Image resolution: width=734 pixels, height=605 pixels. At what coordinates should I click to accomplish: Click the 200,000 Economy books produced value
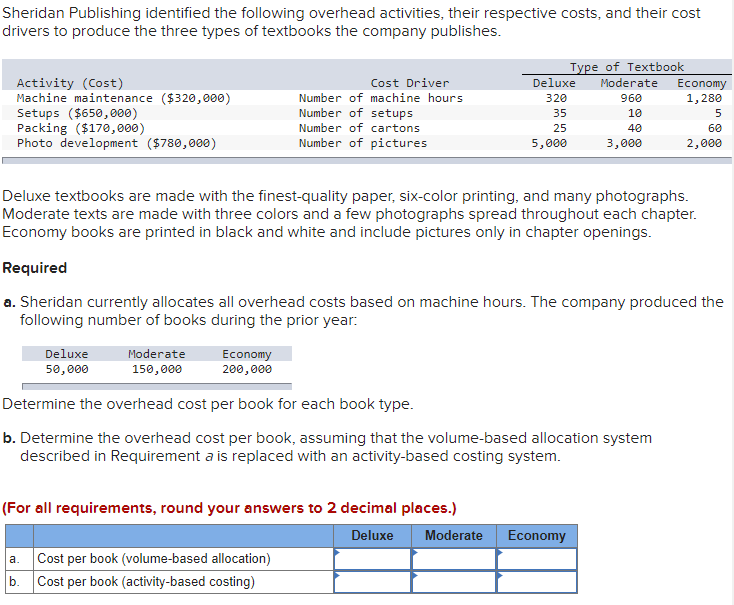tap(247, 369)
